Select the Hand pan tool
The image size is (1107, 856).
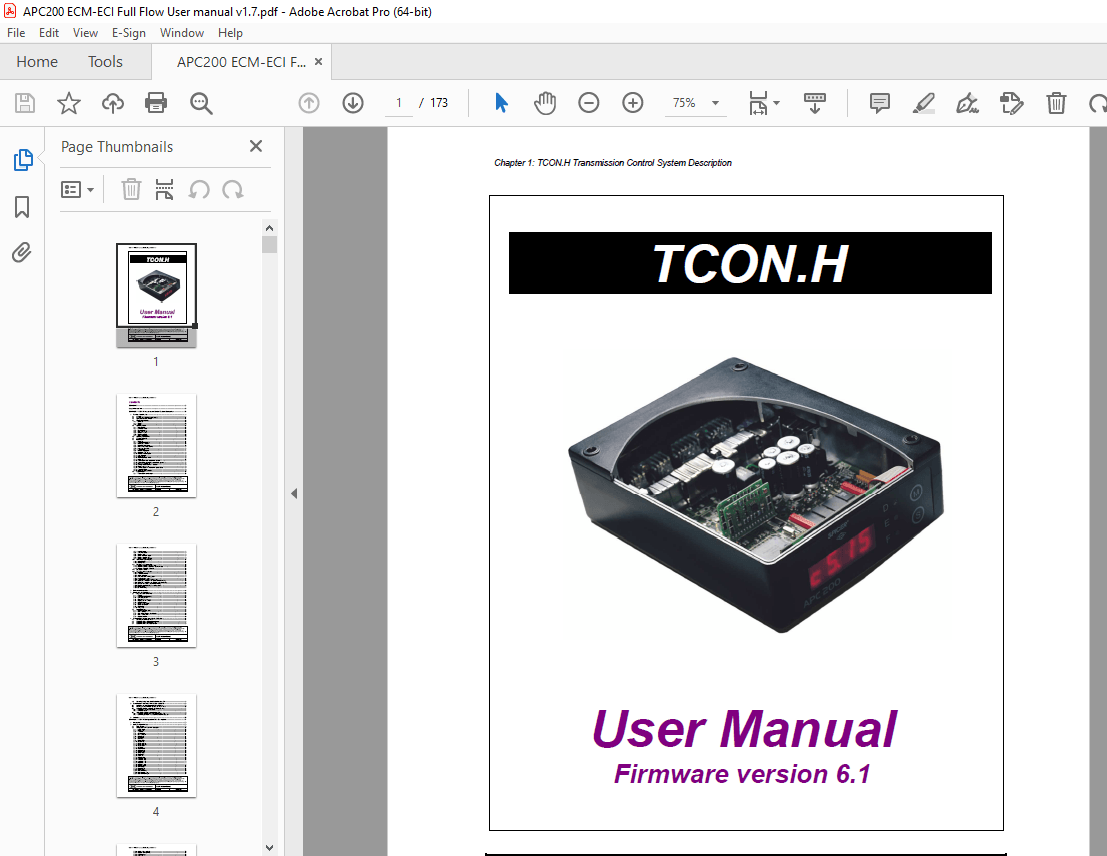tap(545, 103)
